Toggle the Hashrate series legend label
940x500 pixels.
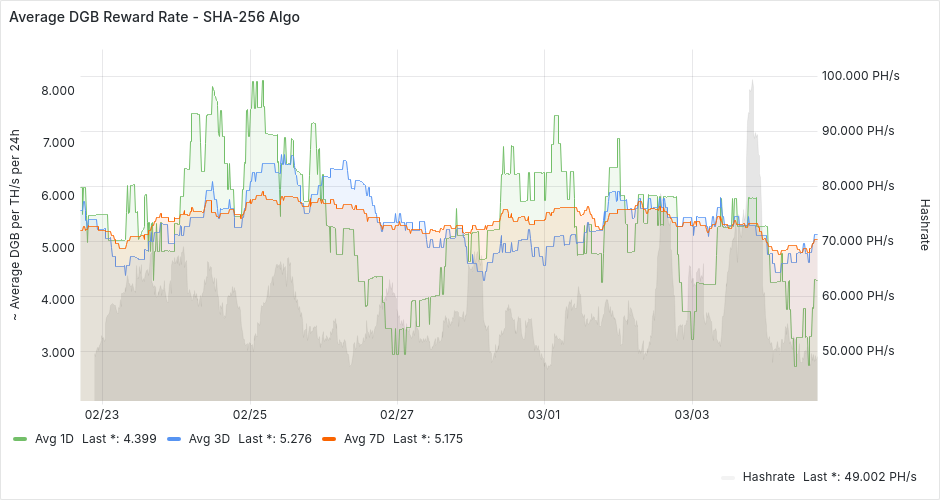coord(768,478)
